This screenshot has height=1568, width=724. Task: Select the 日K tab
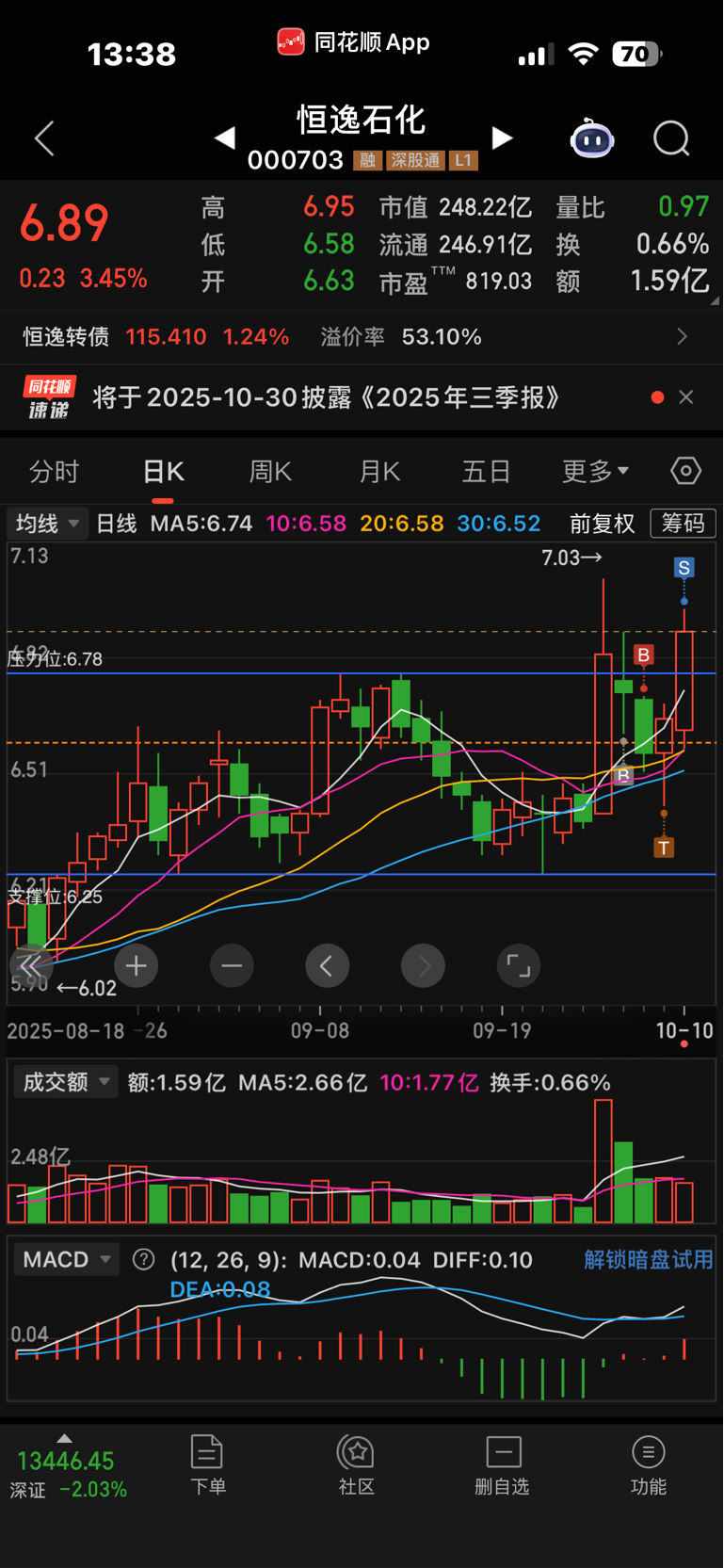(x=164, y=471)
